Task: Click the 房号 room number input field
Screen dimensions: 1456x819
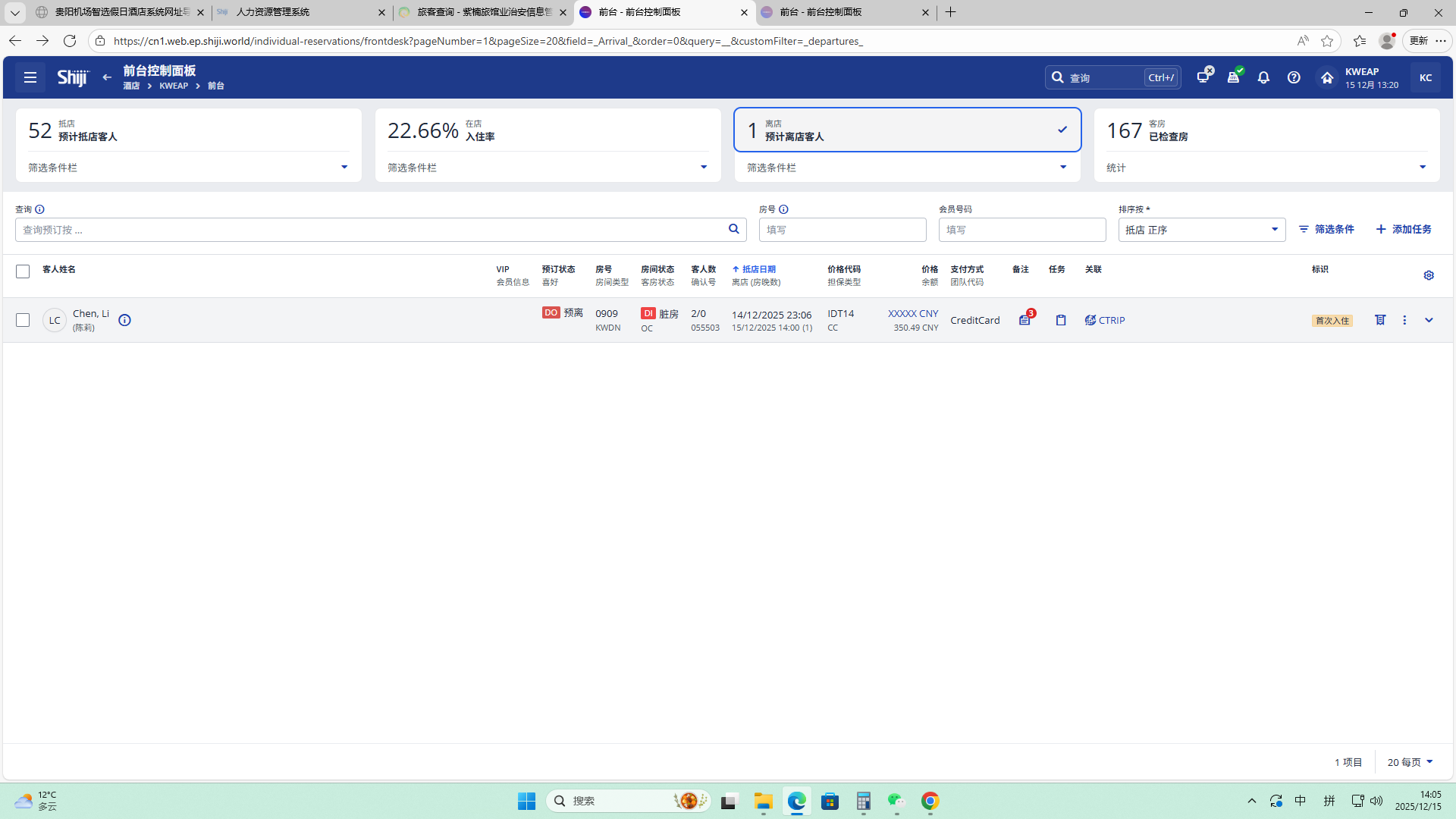Action: coord(842,230)
